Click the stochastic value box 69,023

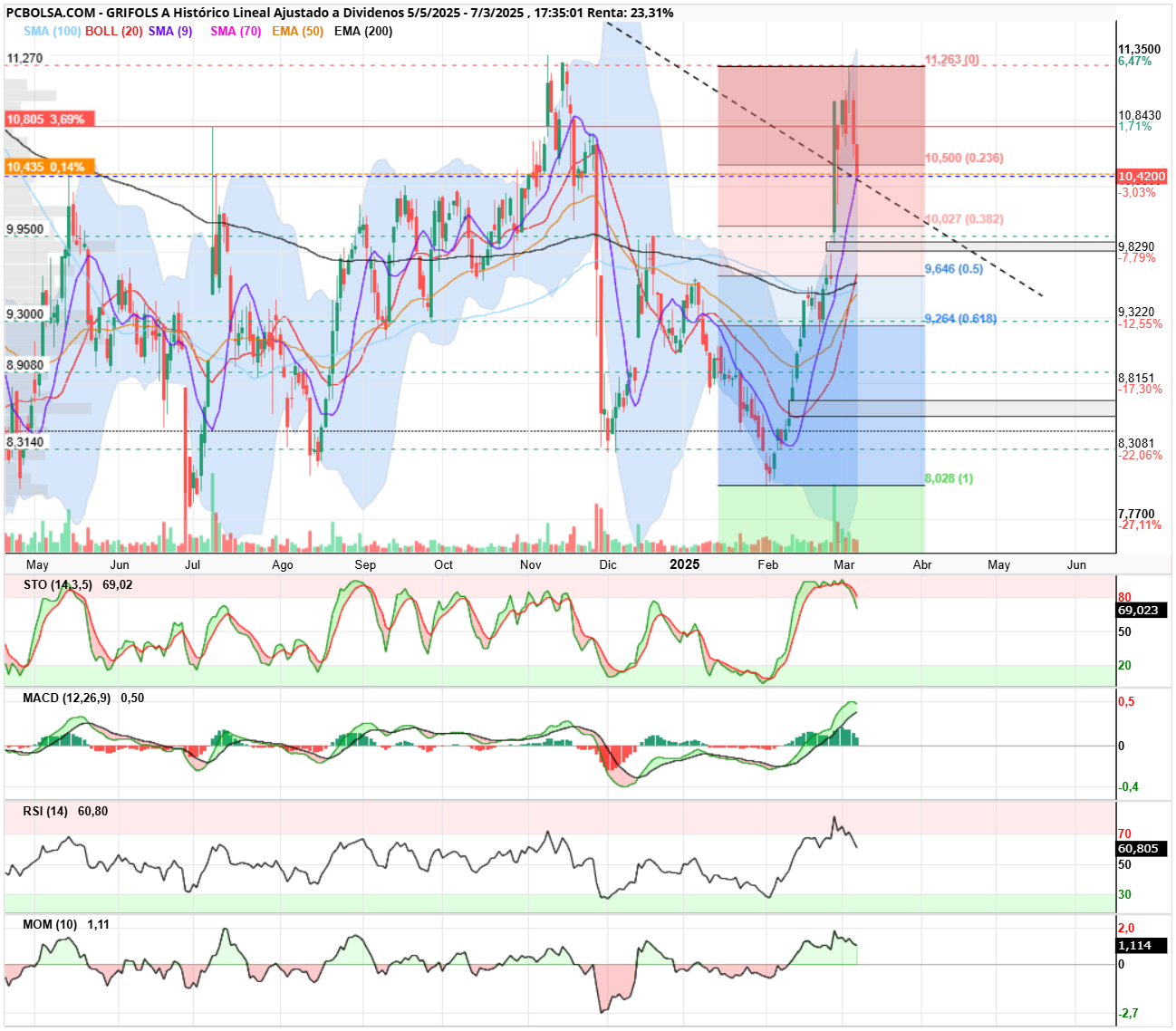point(1142,610)
